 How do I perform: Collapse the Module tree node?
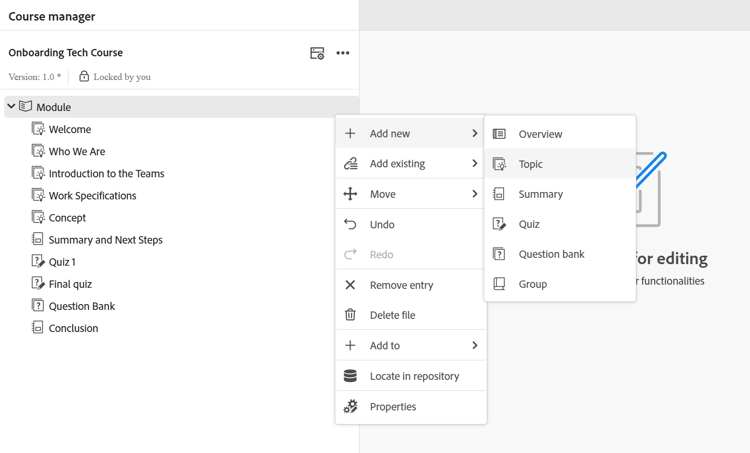coord(12,107)
